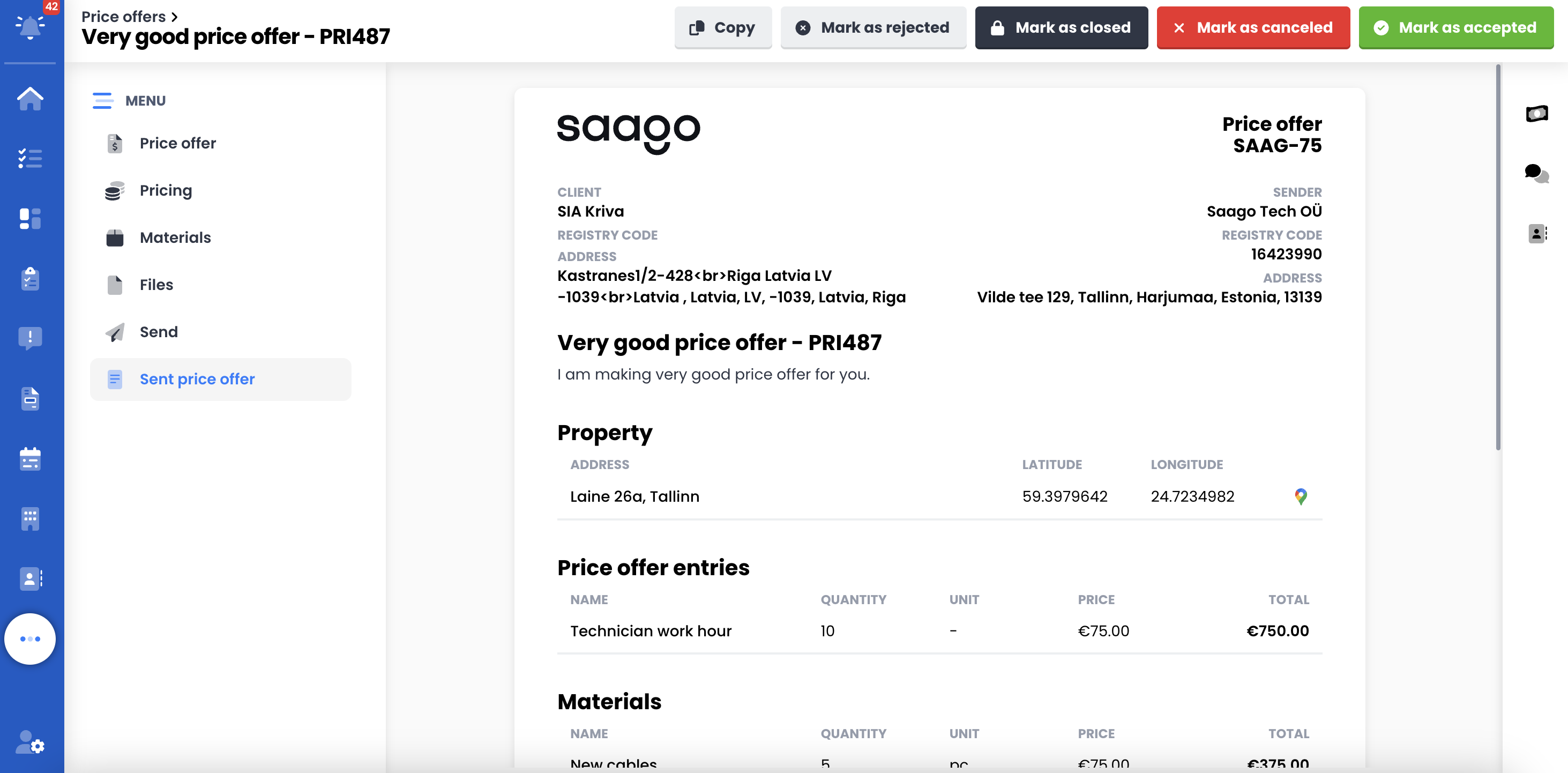Open more options with ellipsis button
Screen dimensions: 1568x773
click(x=31, y=638)
